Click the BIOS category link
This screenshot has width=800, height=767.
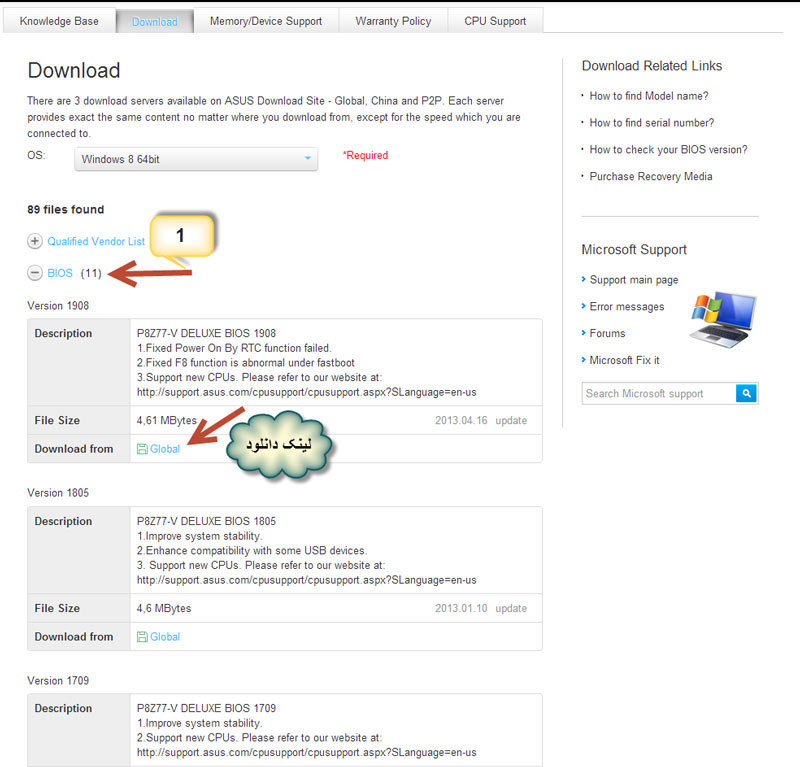click(60, 273)
